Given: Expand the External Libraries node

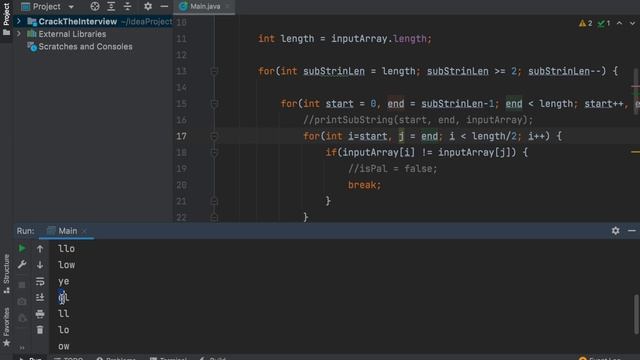Looking at the screenshot, I should click(19, 34).
